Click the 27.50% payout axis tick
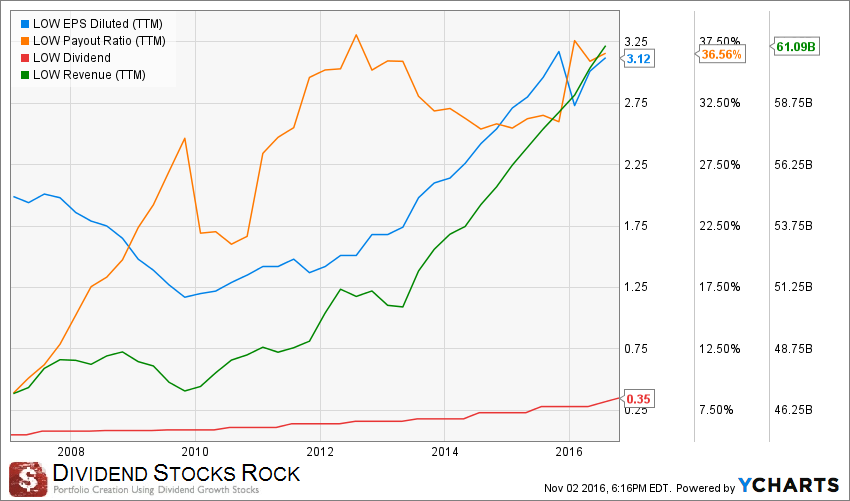Image resolution: width=850 pixels, height=501 pixels. tap(720, 164)
